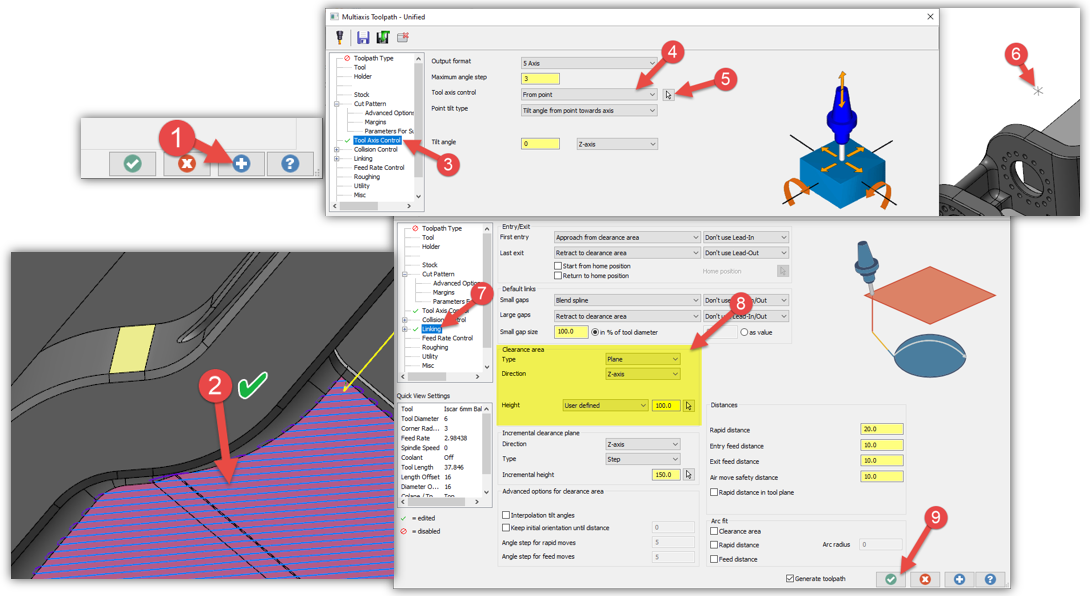Click vertical scrollbar of Quick View list
This screenshot has width=1090, height=596.
tap(487, 450)
